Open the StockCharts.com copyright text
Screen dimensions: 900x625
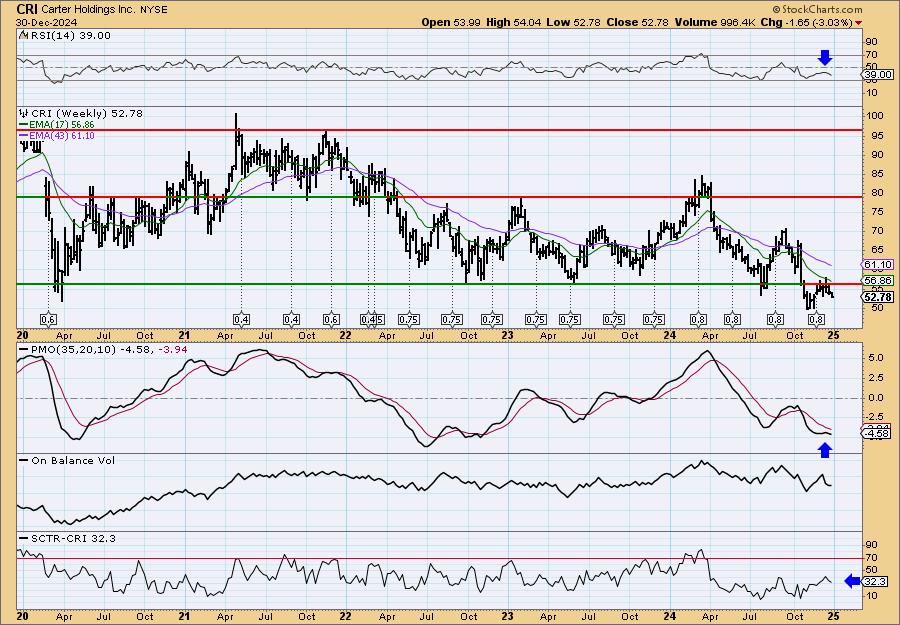pos(817,9)
